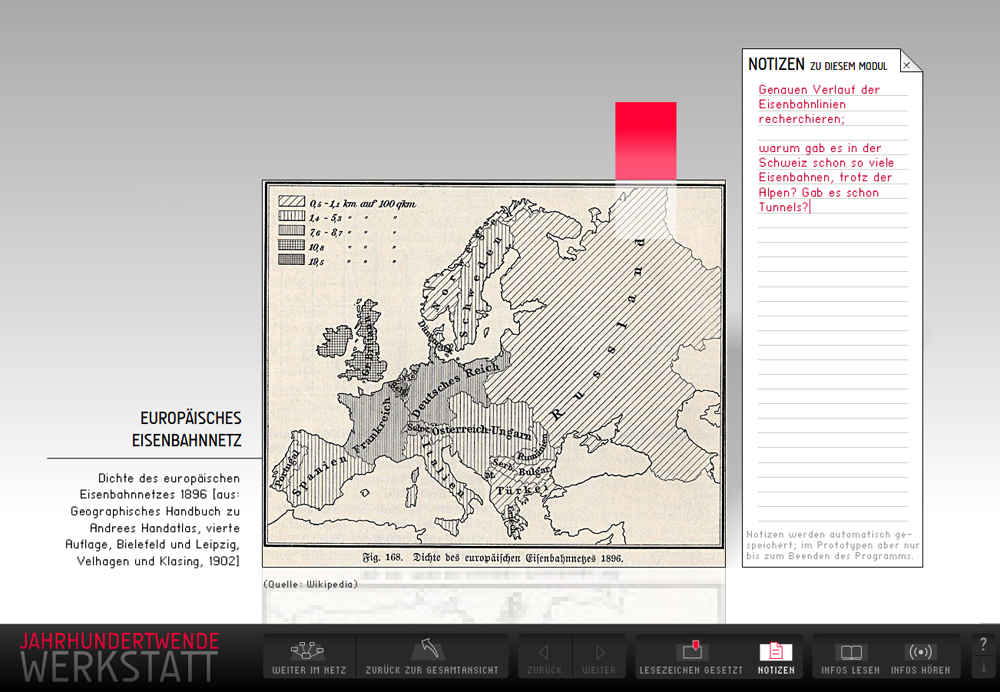The height and width of the screenshot is (692, 1000).
Task: Open the info 'i' icon
Action: click(983, 667)
